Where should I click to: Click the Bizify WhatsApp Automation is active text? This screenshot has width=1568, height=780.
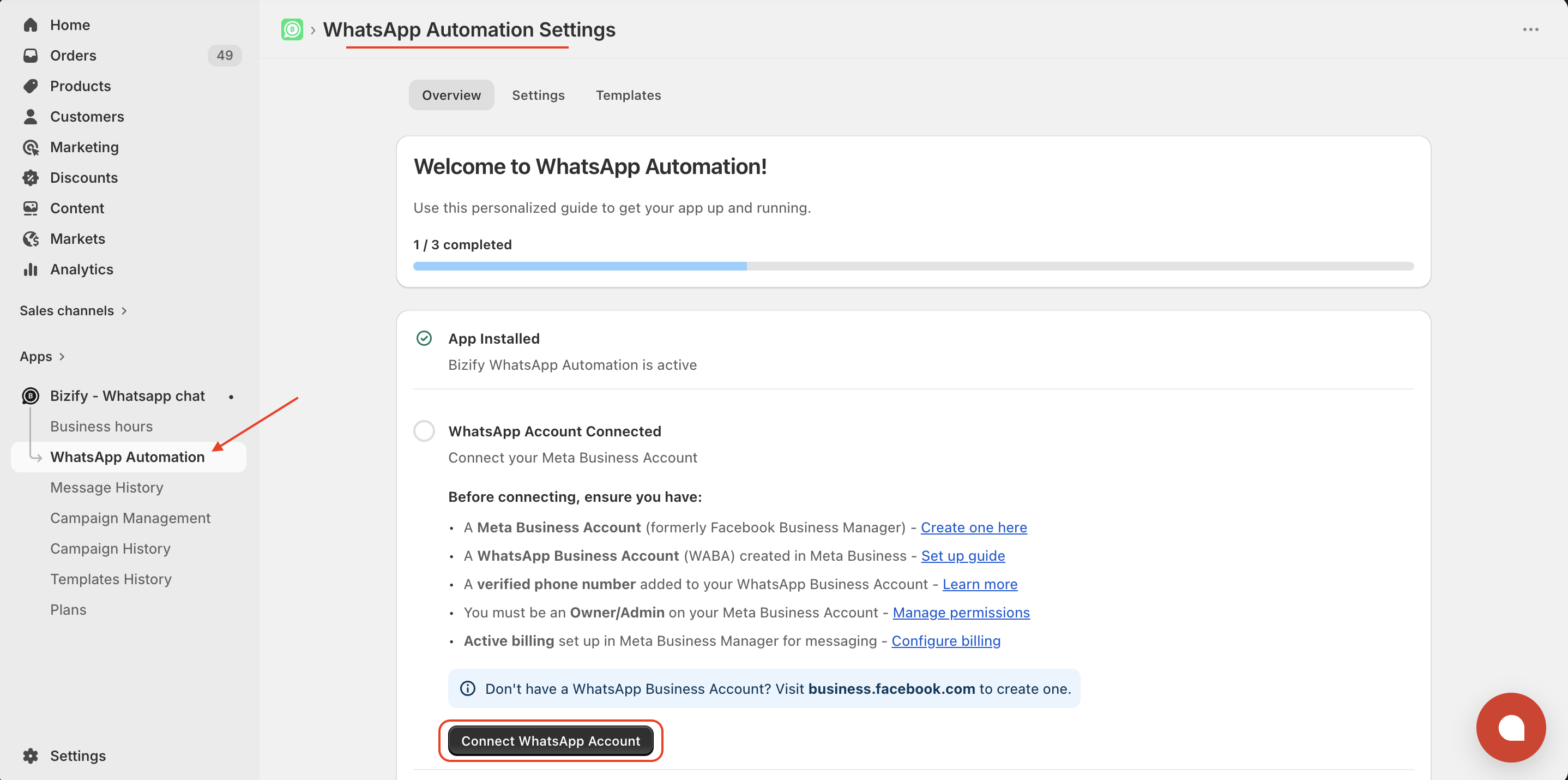pyautogui.click(x=572, y=365)
